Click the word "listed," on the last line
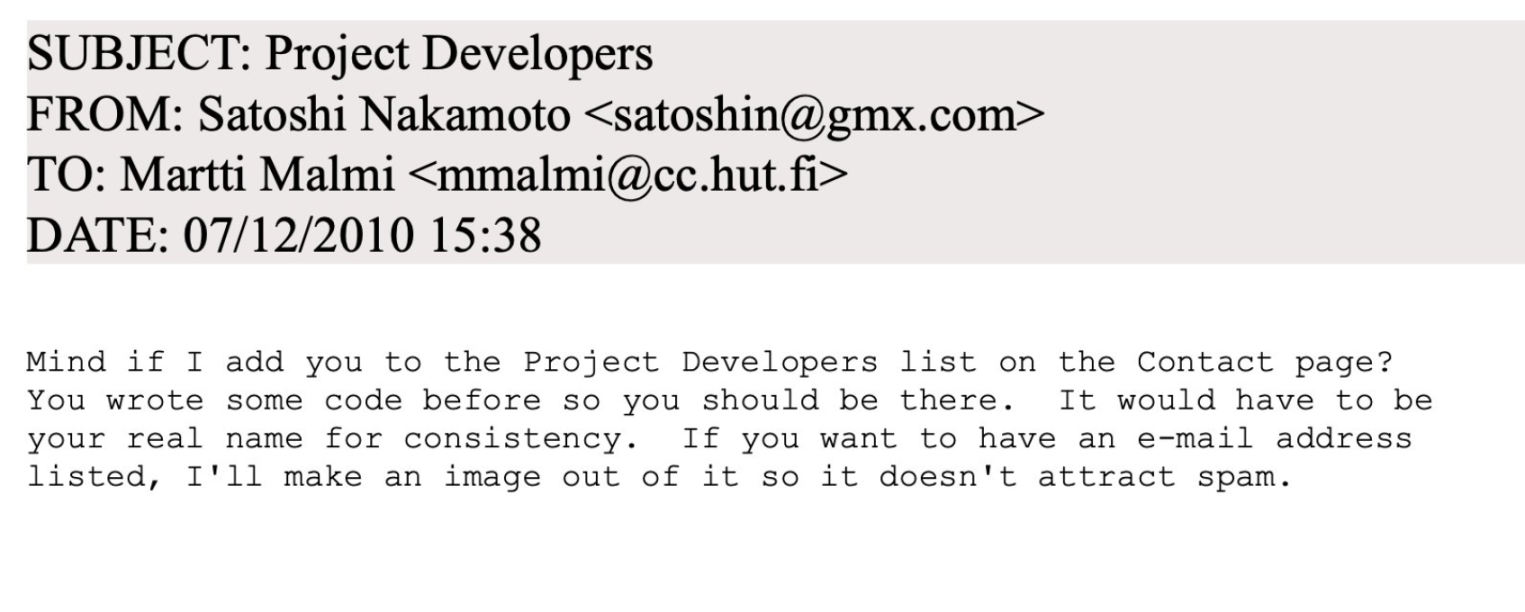The height and width of the screenshot is (612, 1525). tap(95, 477)
